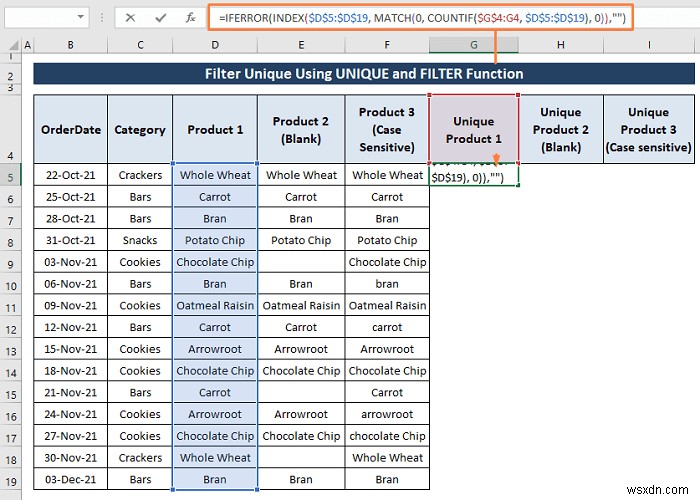Select Crackers cell in row 18
The width and height of the screenshot is (700, 500).
click(140, 458)
